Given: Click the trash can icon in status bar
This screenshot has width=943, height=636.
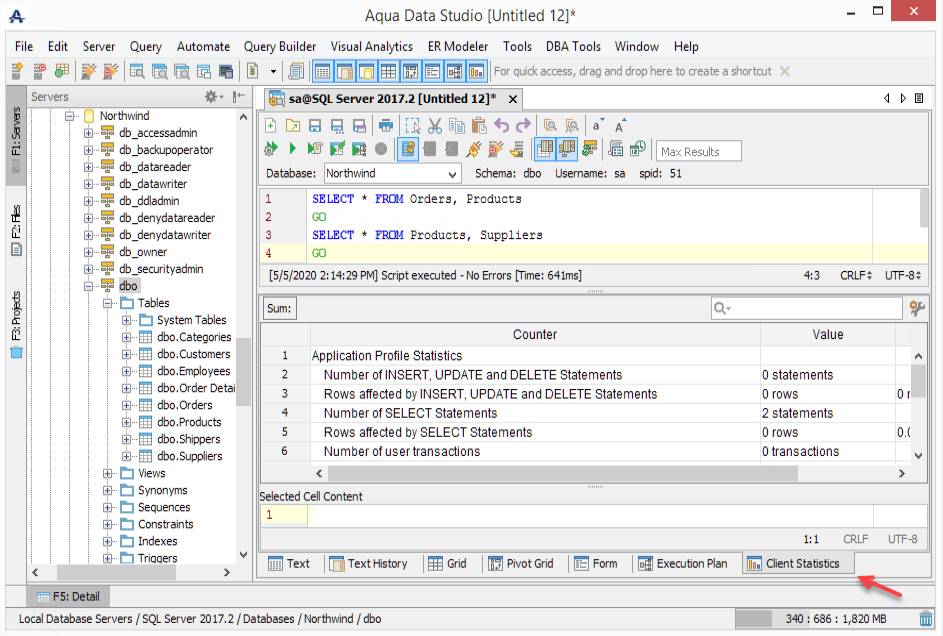Looking at the screenshot, I should [926, 619].
